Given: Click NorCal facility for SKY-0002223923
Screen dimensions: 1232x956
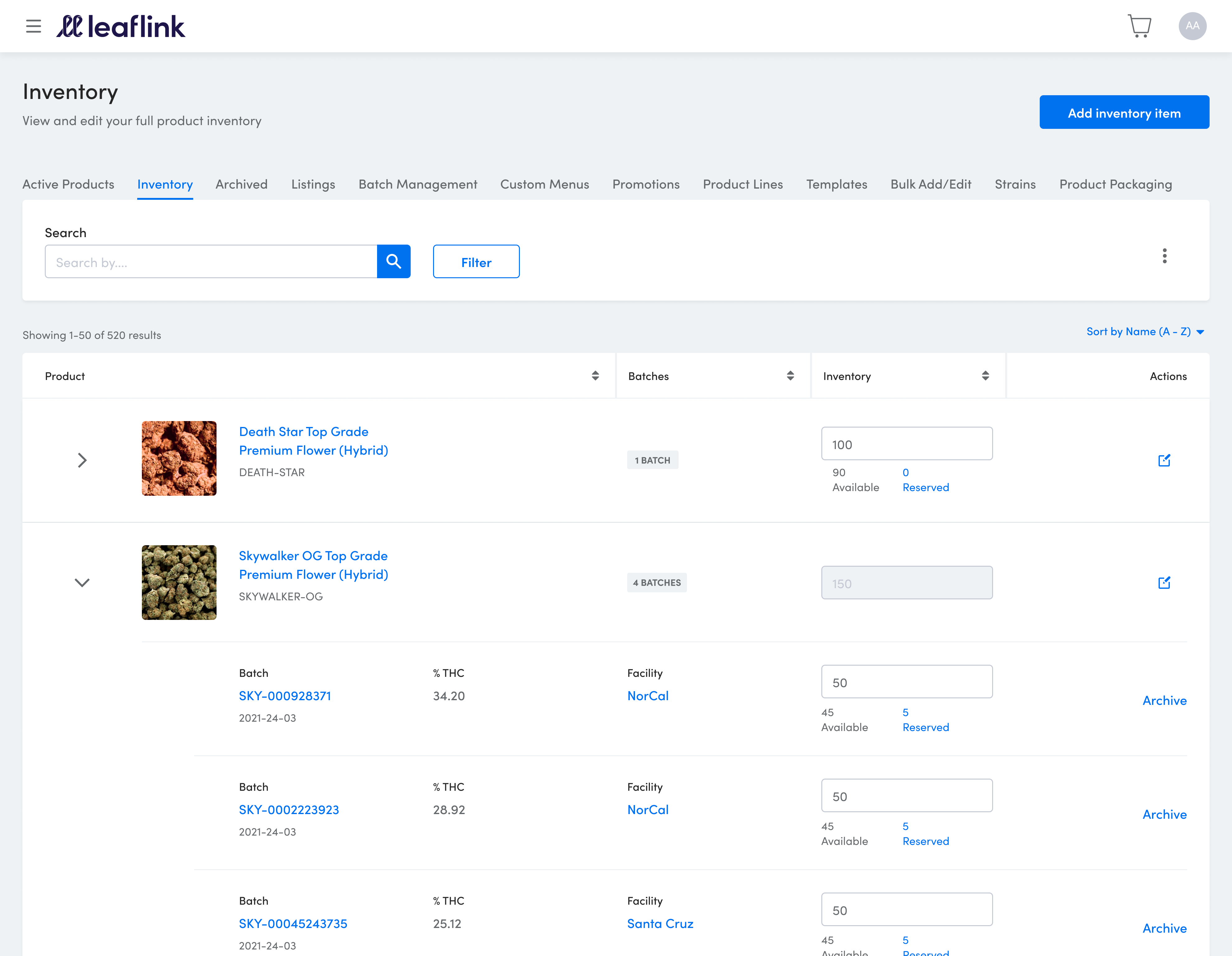Looking at the screenshot, I should 648,810.
